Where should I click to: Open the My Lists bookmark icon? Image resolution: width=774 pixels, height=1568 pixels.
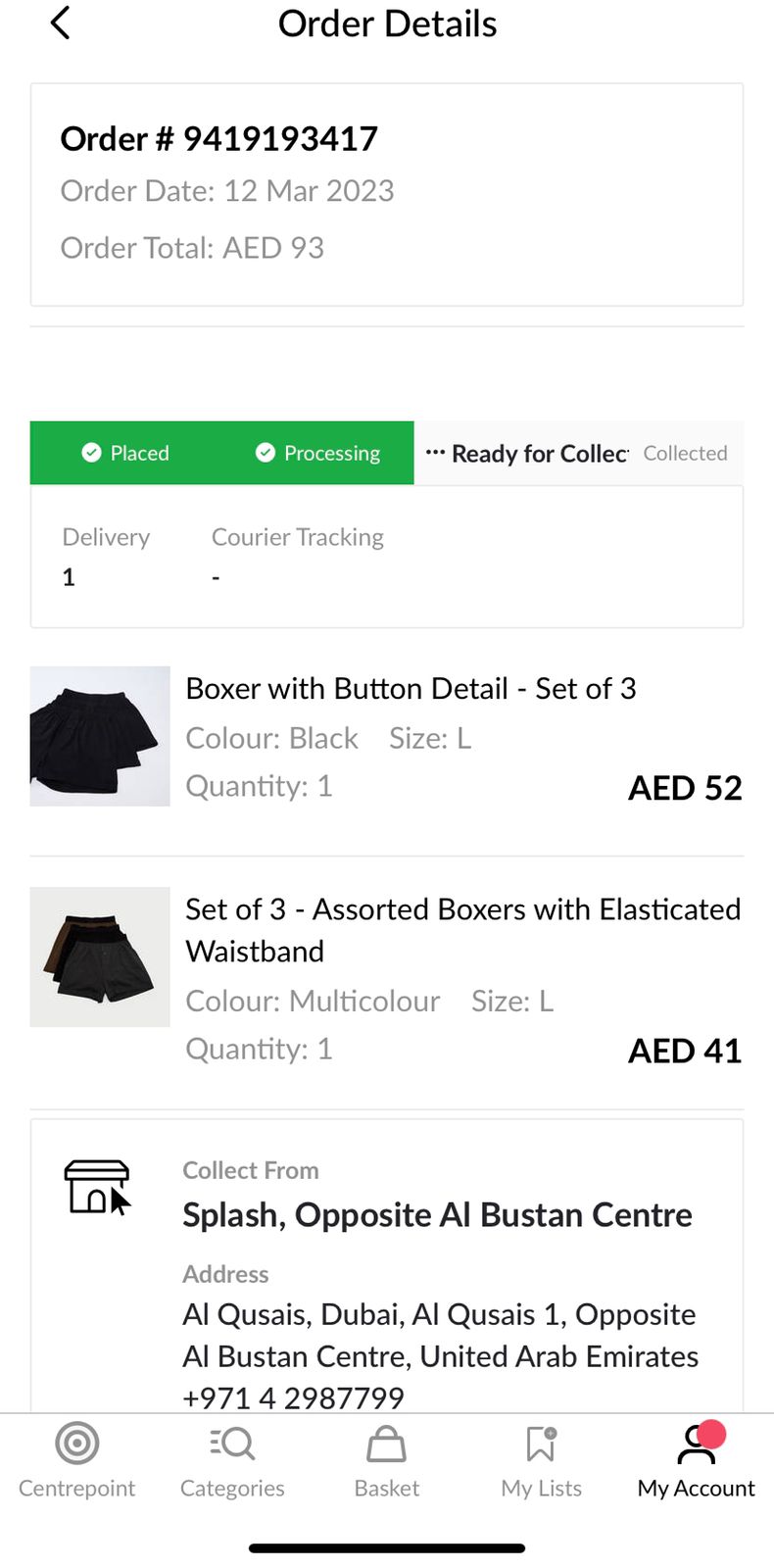click(x=541, y=1444)
